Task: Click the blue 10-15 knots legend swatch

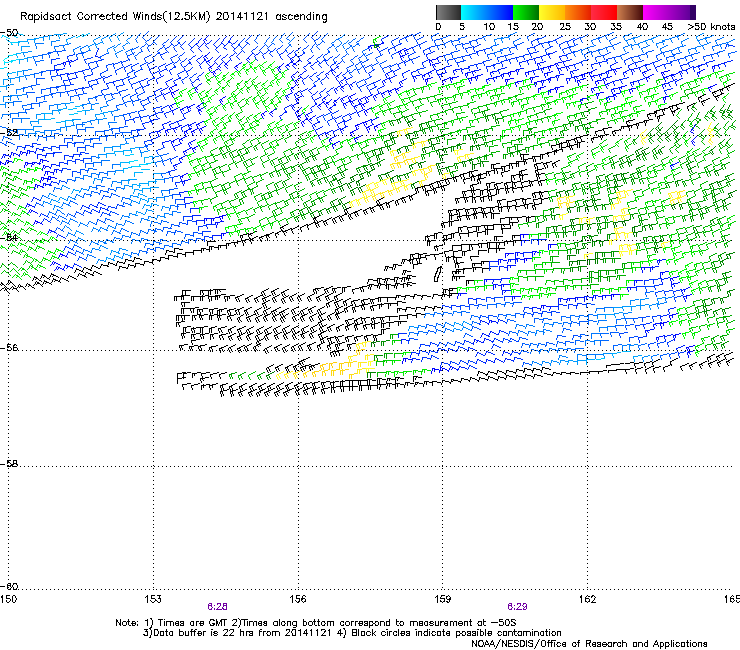Action: point(500,12)
